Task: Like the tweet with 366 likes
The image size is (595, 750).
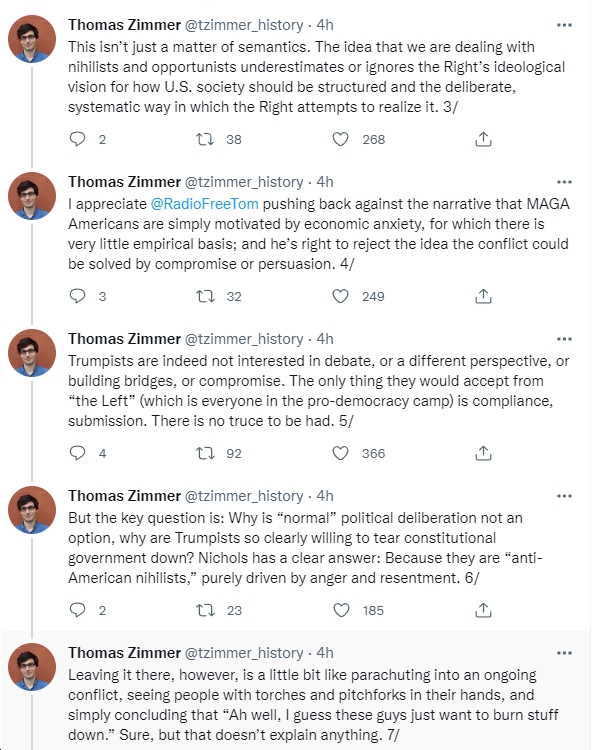Action: pos(340,453)
